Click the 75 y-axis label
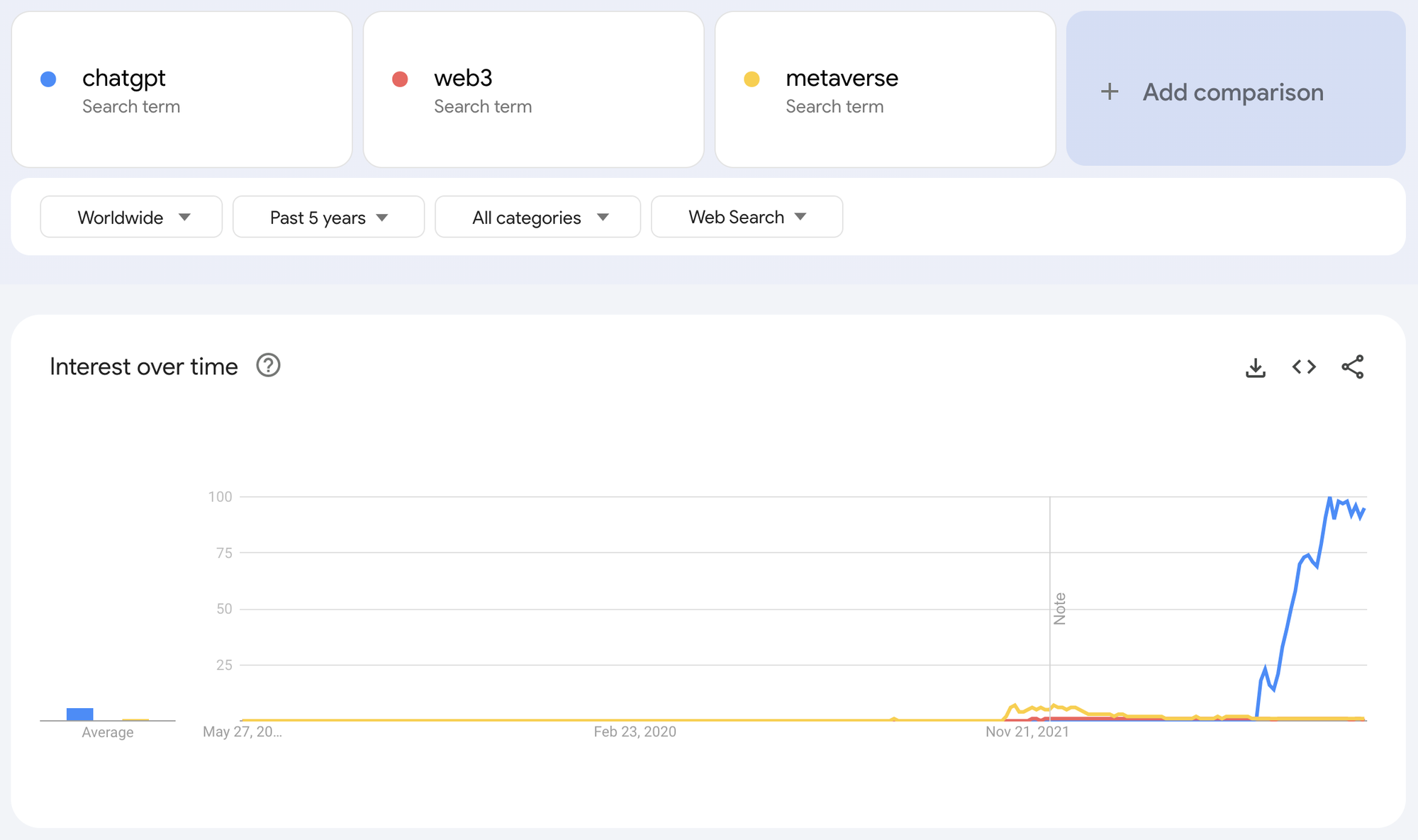Viewport: 1418px width, 840px height. (x=224, y=553)
